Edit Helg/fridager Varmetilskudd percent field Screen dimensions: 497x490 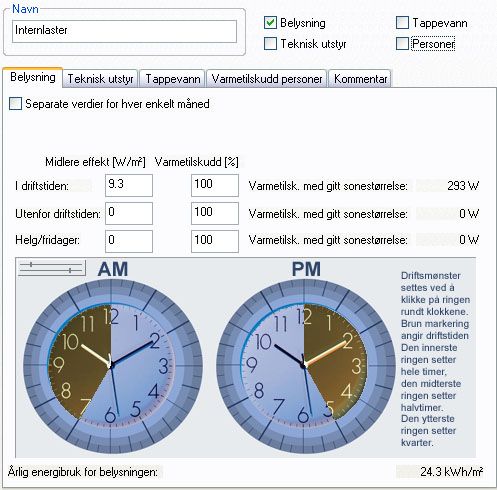pos(215,241)
